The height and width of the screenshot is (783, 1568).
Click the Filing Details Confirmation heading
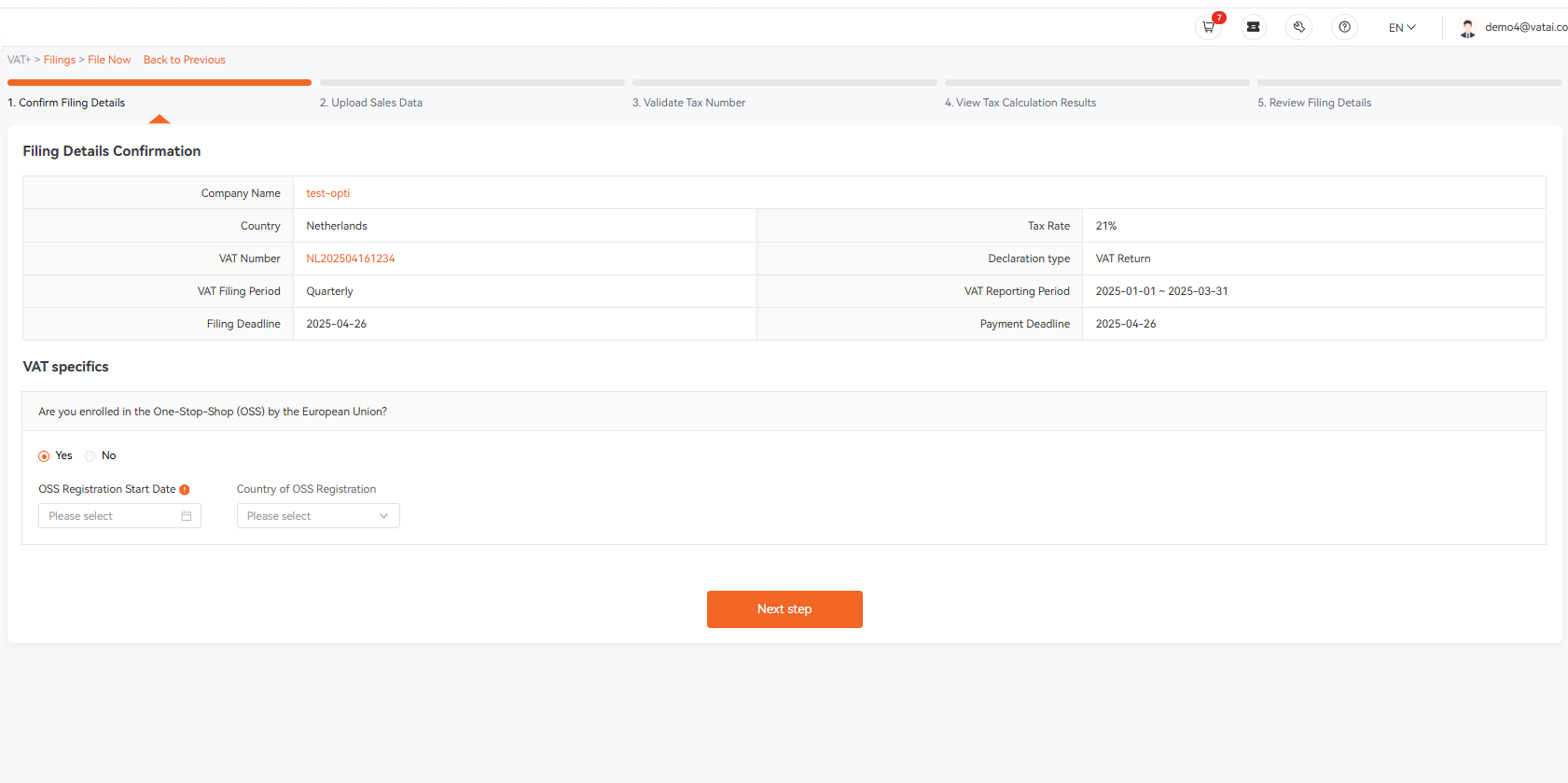tap(112, 151)
